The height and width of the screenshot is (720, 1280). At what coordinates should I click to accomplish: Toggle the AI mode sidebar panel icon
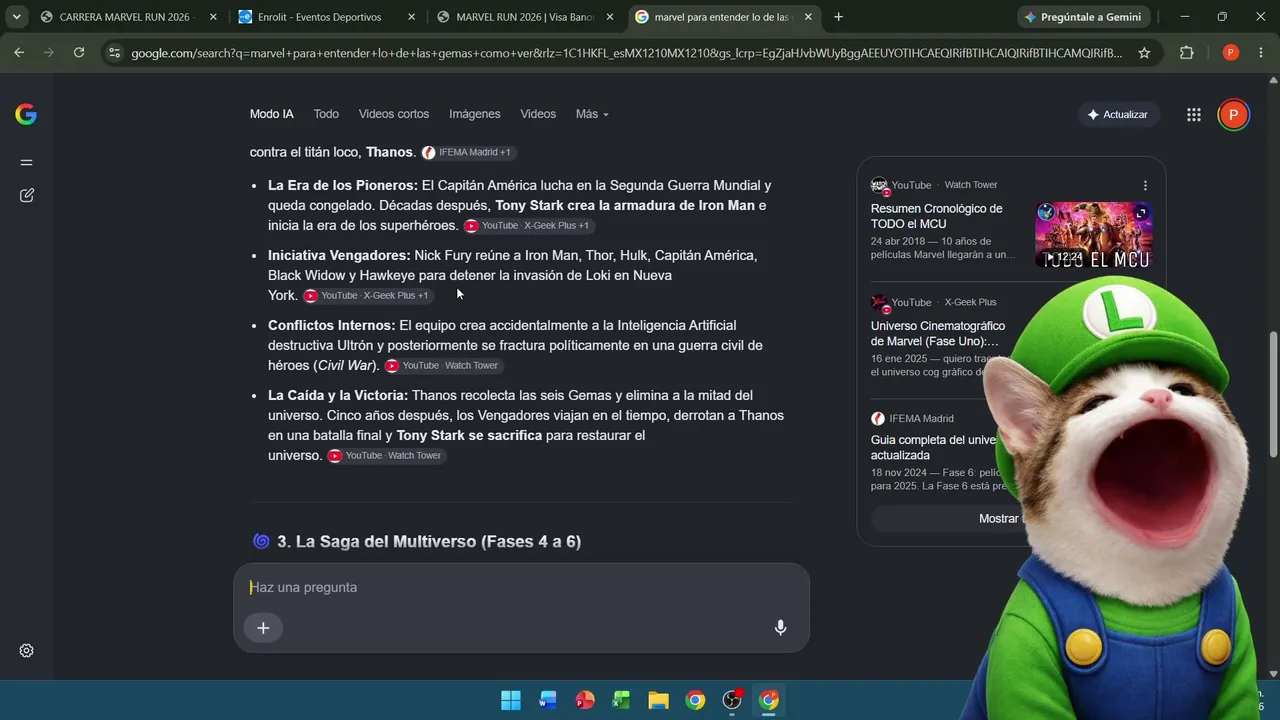(x=27, y=162)
